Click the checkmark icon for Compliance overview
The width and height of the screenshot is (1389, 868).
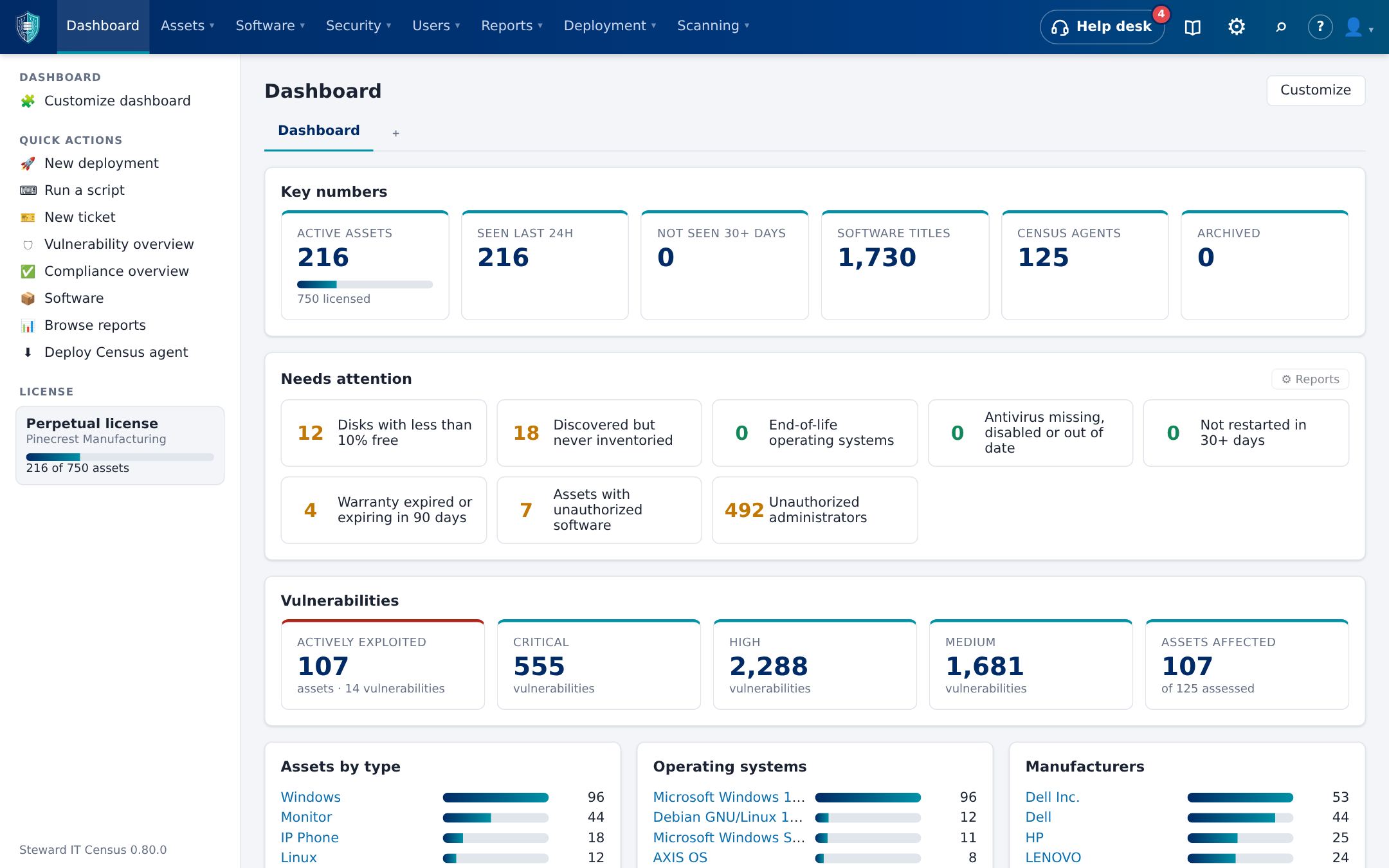[x=28, y=271]
